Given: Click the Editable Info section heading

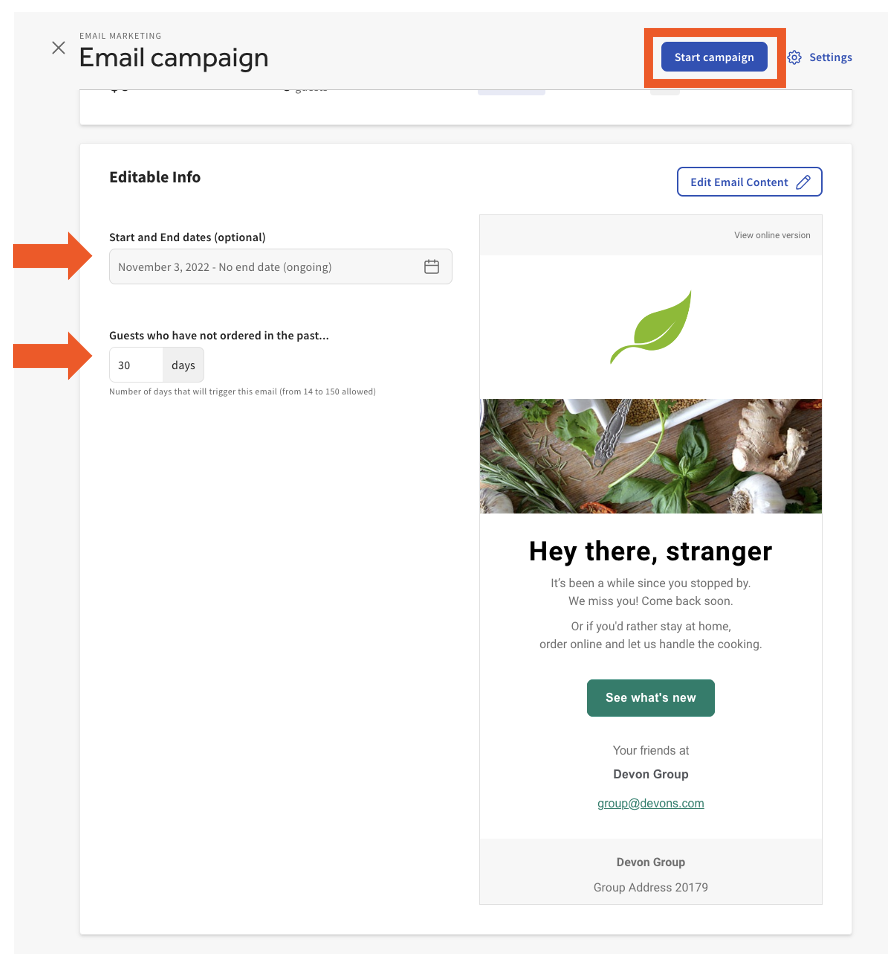Looking at the screenshot, I should [x=155, y=177].
